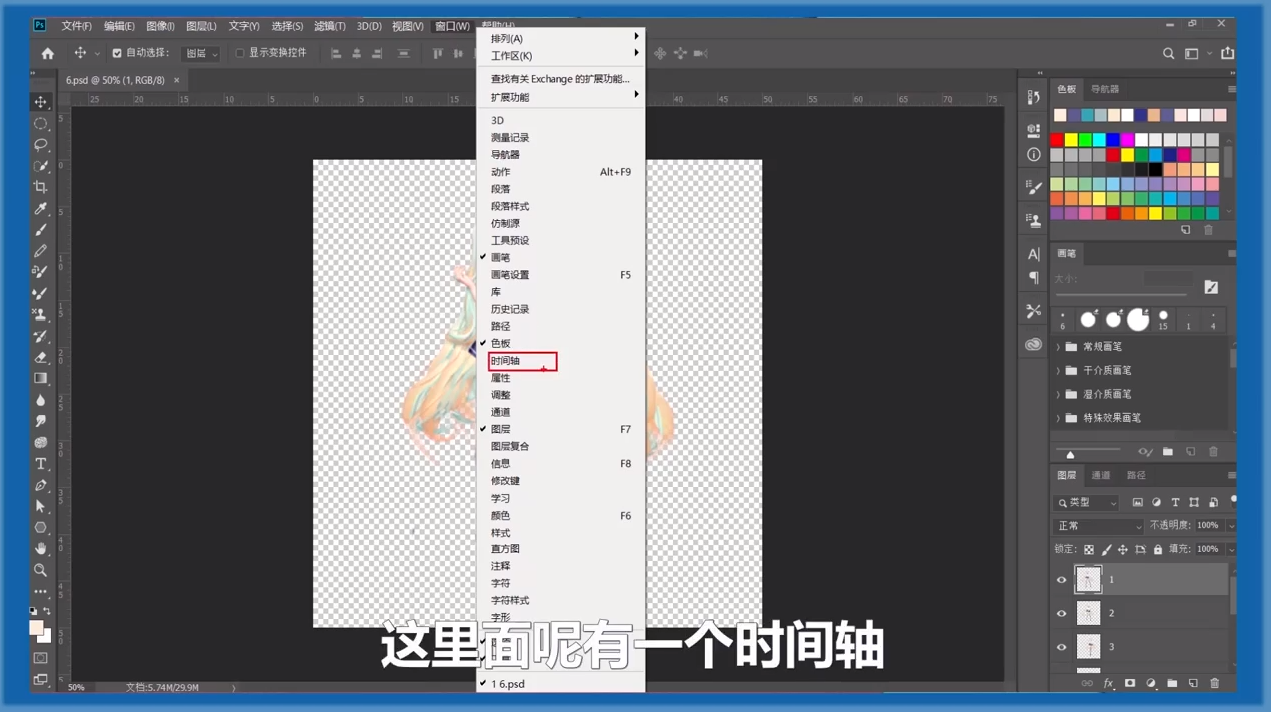The height and width of the screenshot is (712, 1271).
Task: Expand the 特殊效果画笔 brush folder
Action: pos(1058,418)
